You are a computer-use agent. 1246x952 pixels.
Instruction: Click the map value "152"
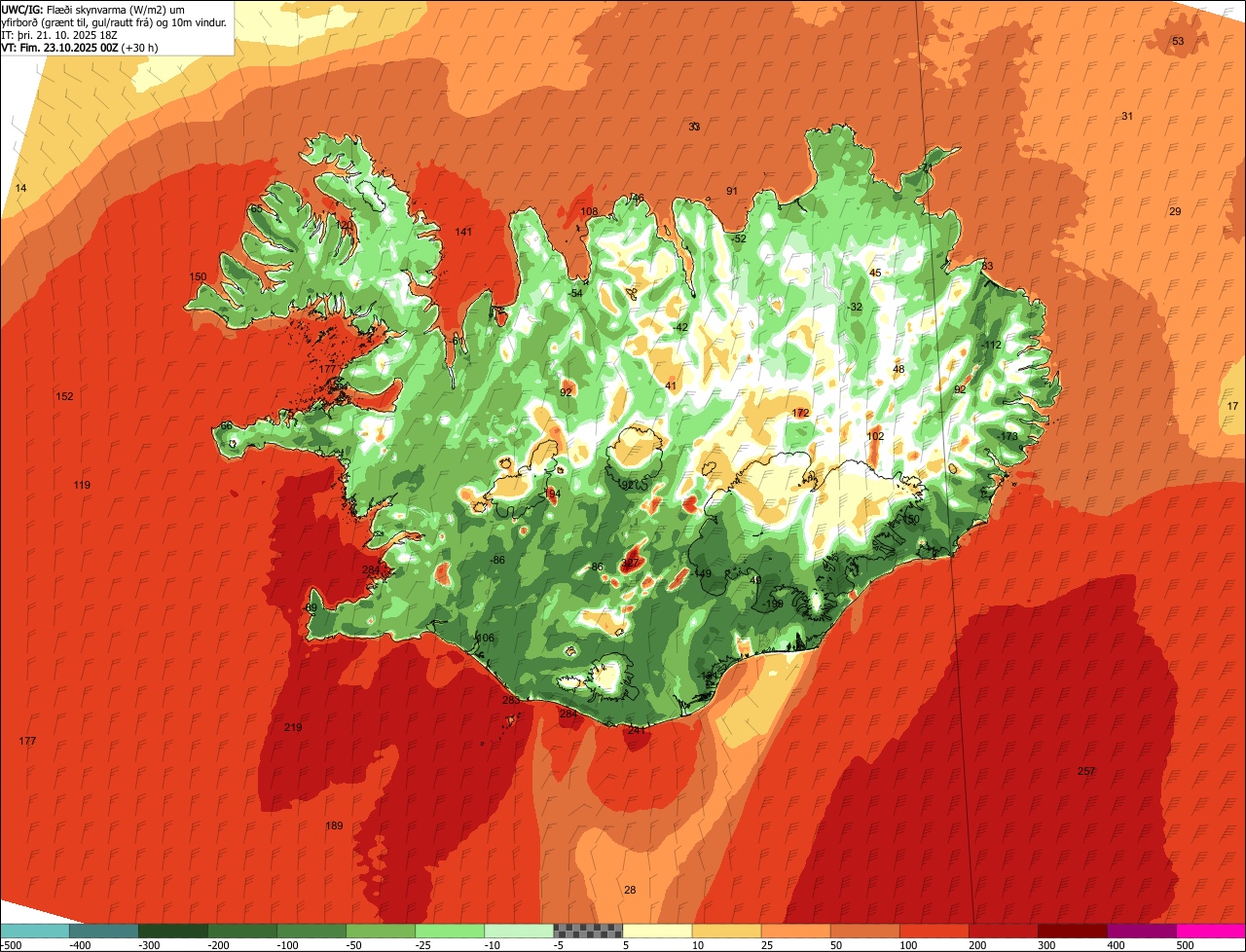coord(65,396)
